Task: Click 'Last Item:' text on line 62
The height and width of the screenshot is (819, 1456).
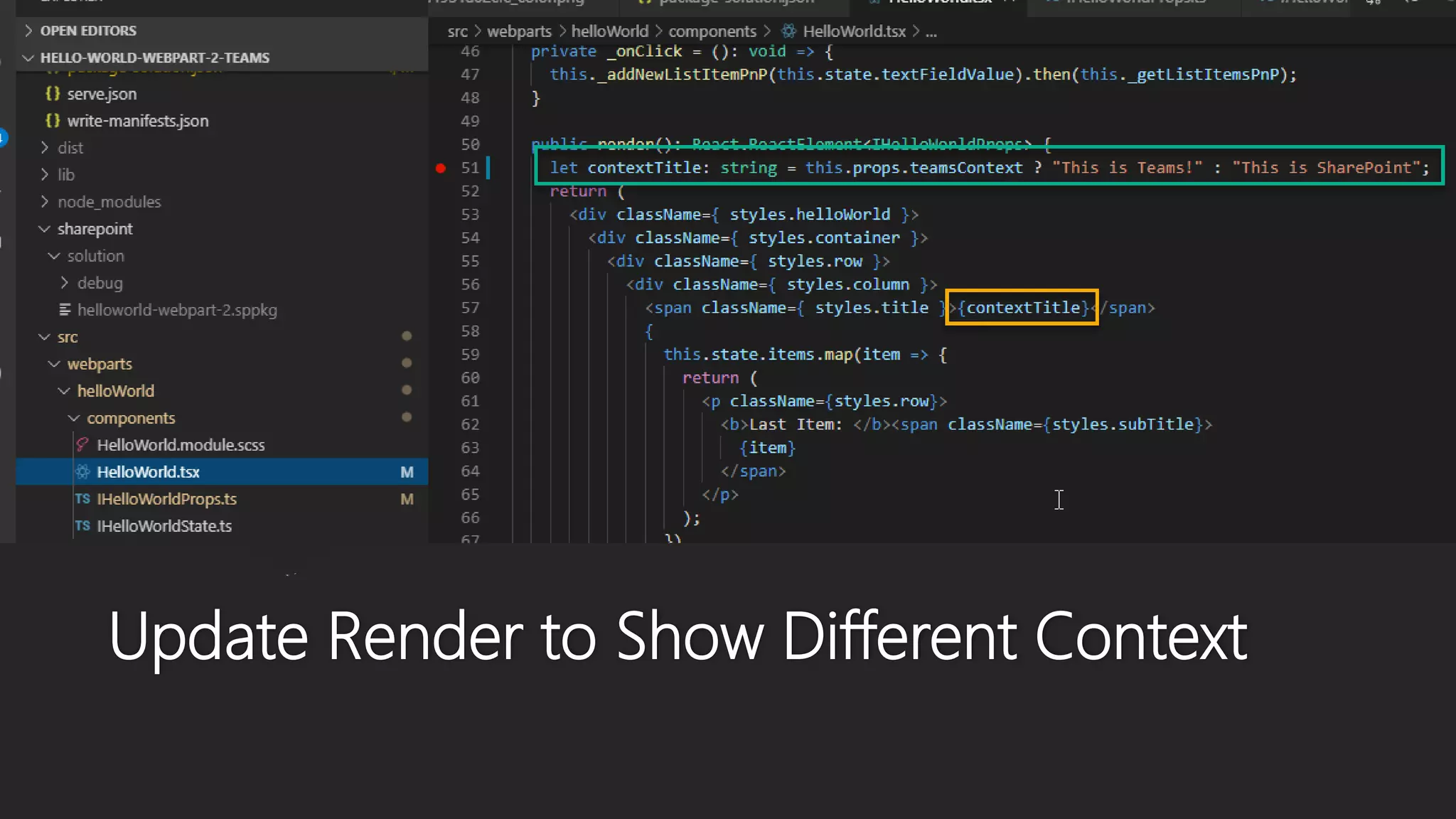Action: pyautogui.click(x=796, y=424)
